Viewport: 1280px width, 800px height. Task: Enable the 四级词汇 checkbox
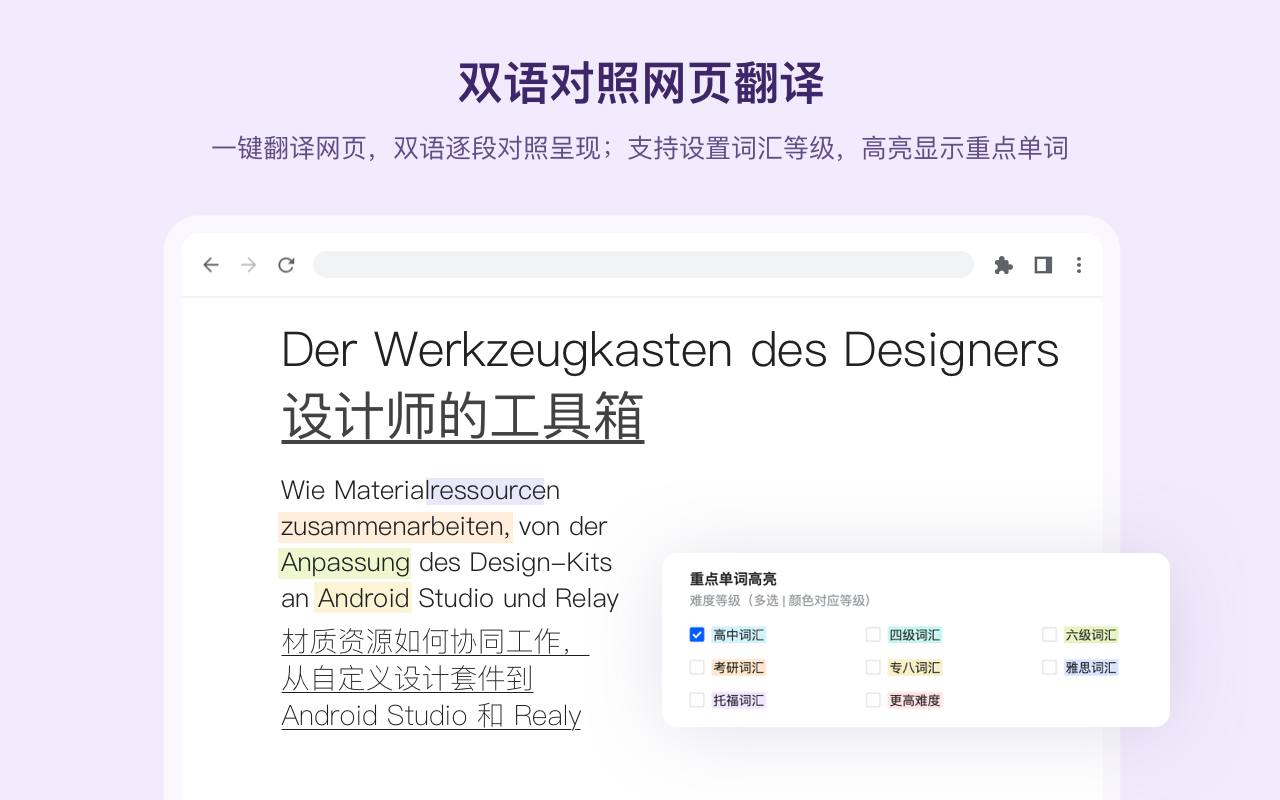coord(873,634)
